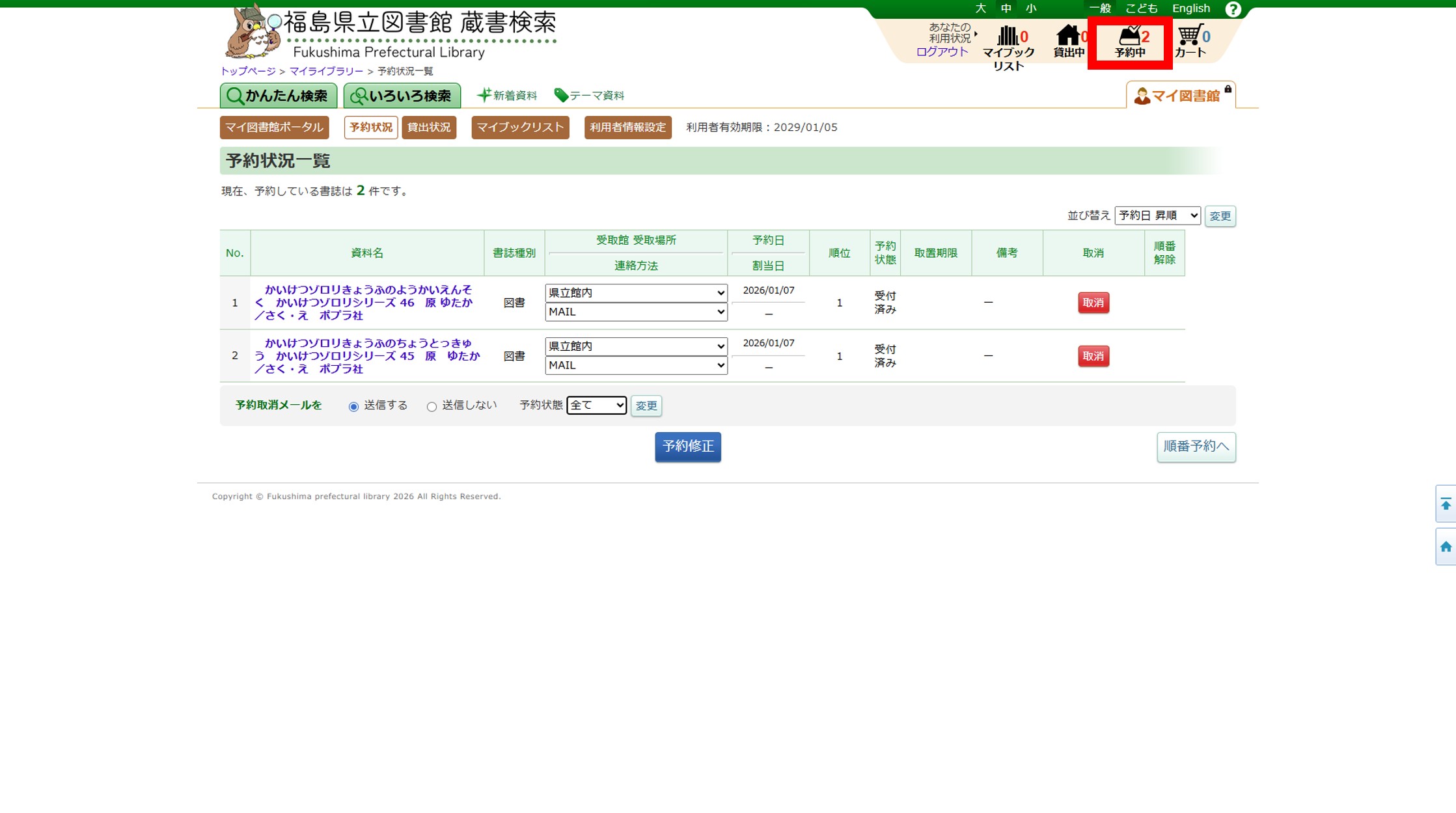This screenshot has width=1456, height=813.
Task: Open the 予約状態 filter dropdown
Action: tap(596, 406)
